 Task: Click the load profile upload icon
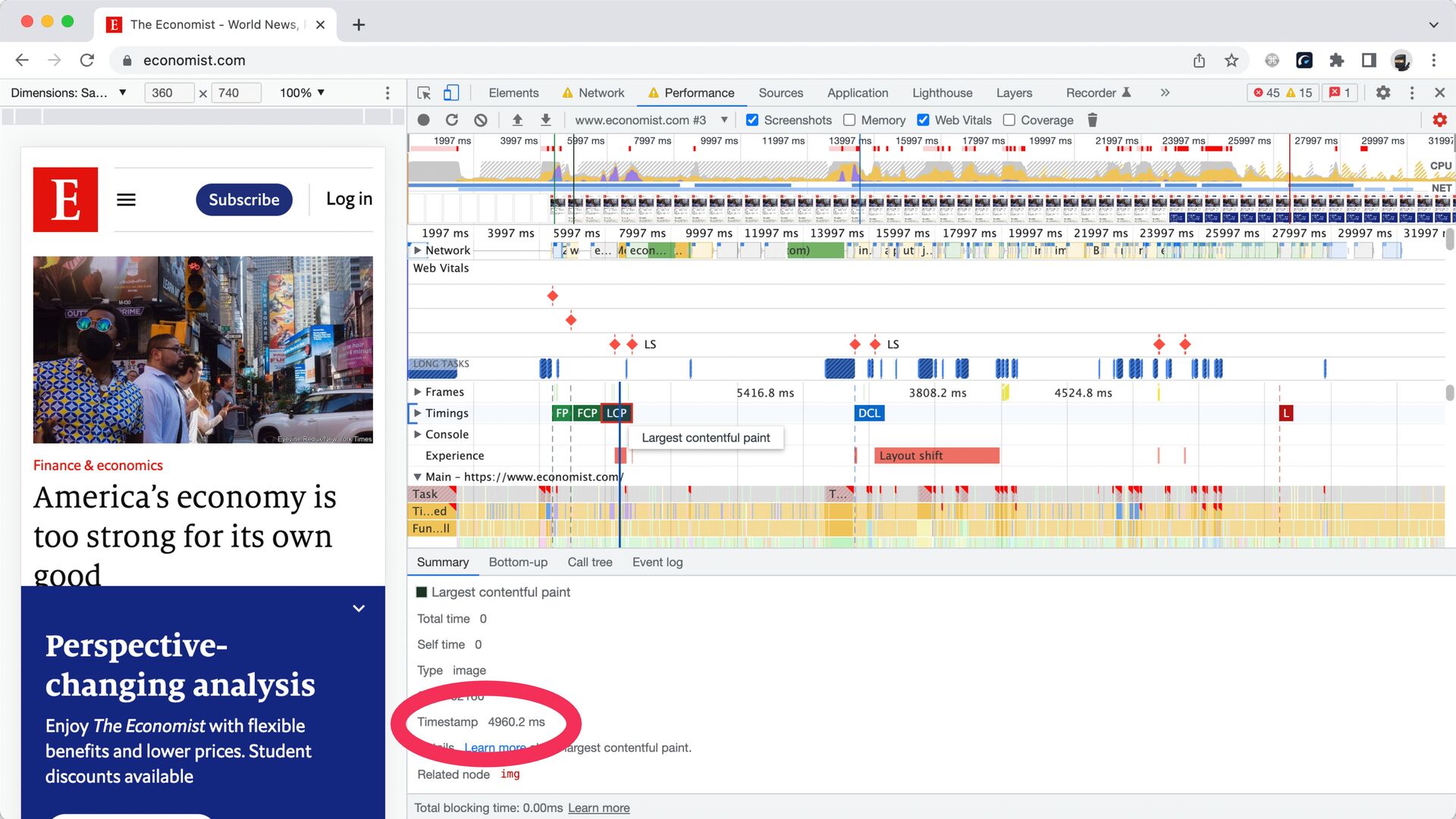tap(517, 120)
